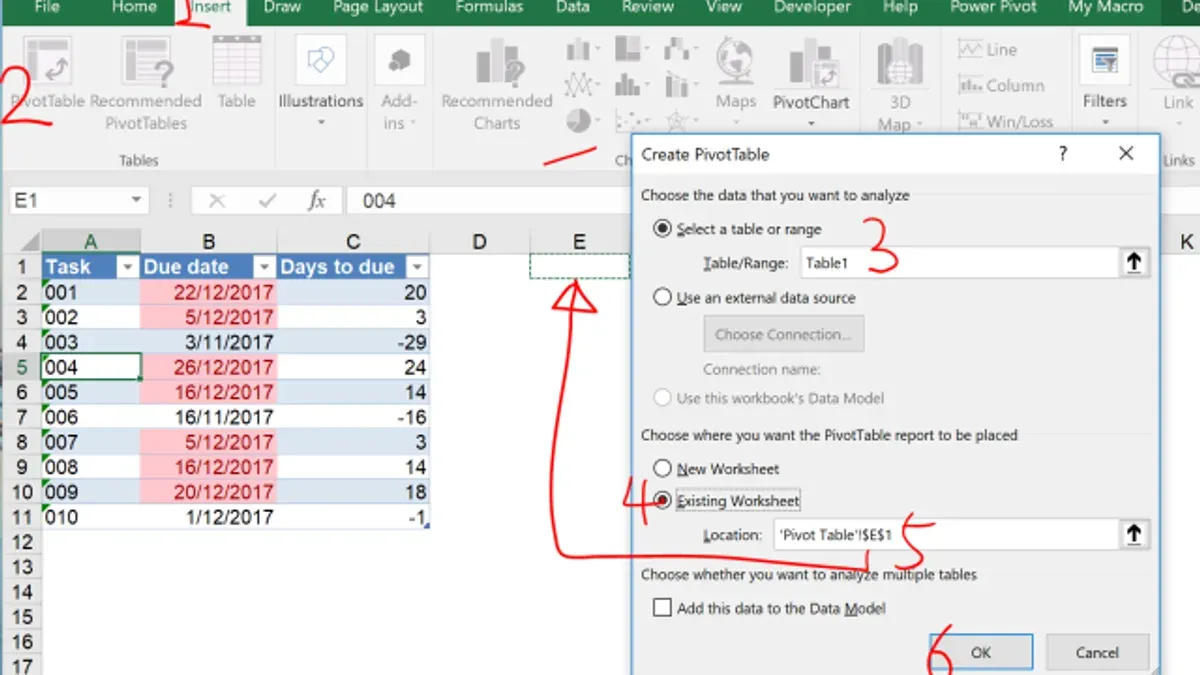The width and height of the screenshot is (1200, 675).
Task: Select cell with task 009
Action: tap(91, 492)
